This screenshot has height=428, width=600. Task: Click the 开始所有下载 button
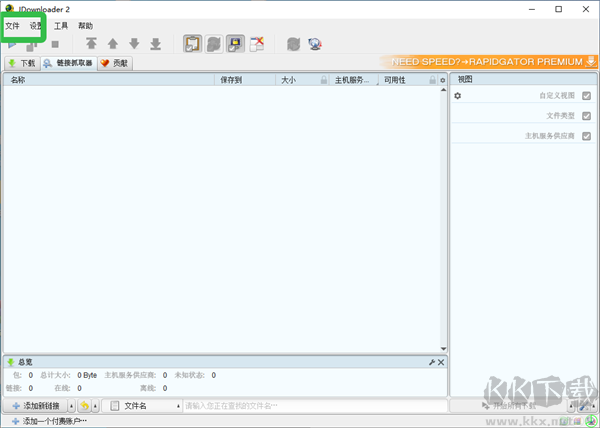pos(509,406)
